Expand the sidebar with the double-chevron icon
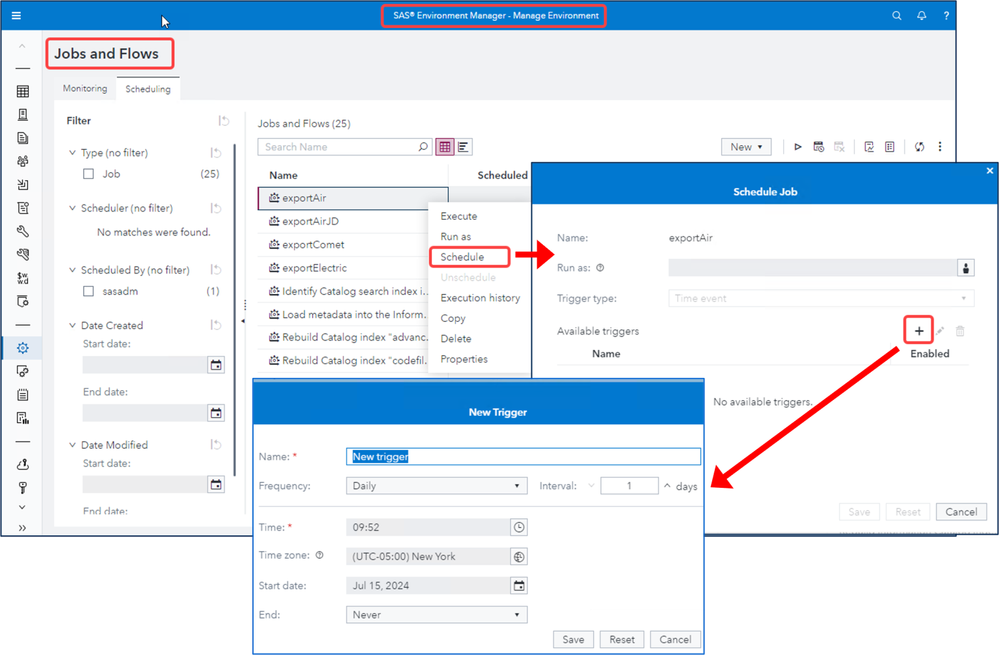The height and width of the screenshot is (655, 999). (23, 528)
